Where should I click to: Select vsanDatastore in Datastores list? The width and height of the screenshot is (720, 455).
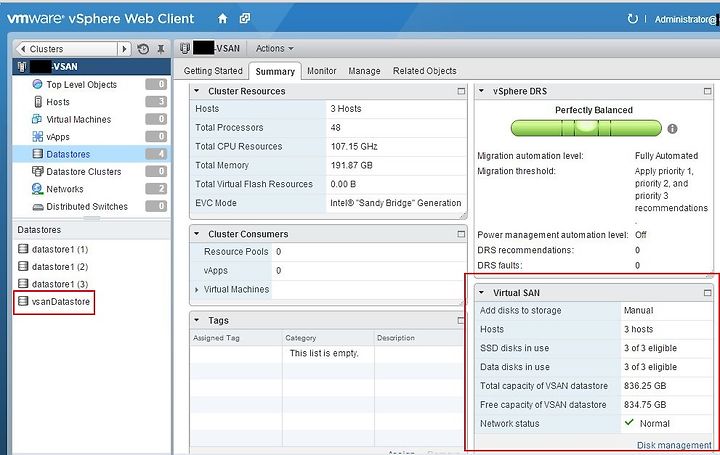(61, 302)
